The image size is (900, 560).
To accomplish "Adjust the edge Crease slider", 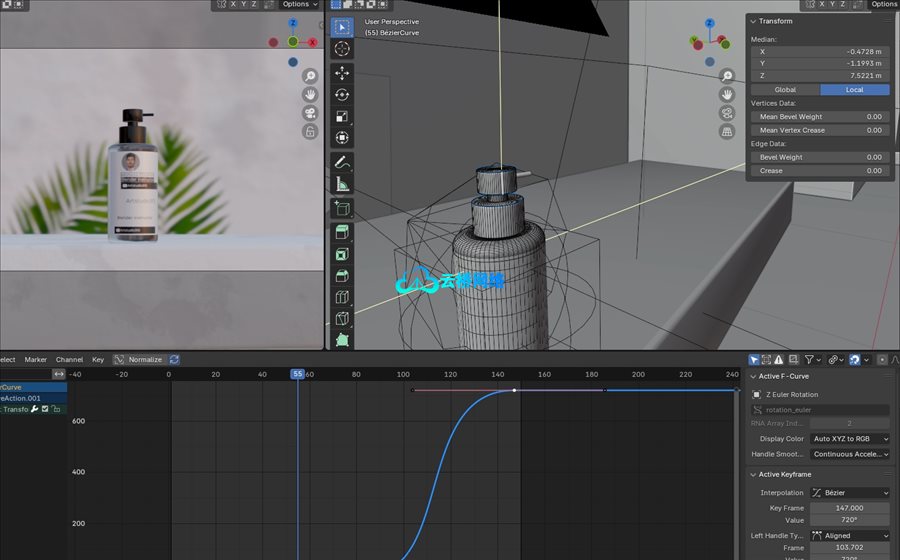I will click(x=820, y=171).
